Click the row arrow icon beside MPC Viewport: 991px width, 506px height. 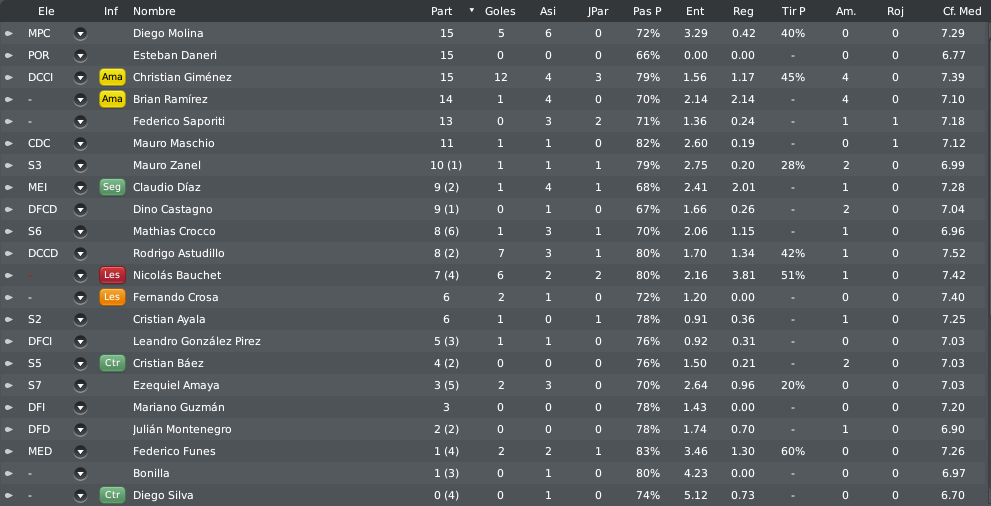point(9,33)
